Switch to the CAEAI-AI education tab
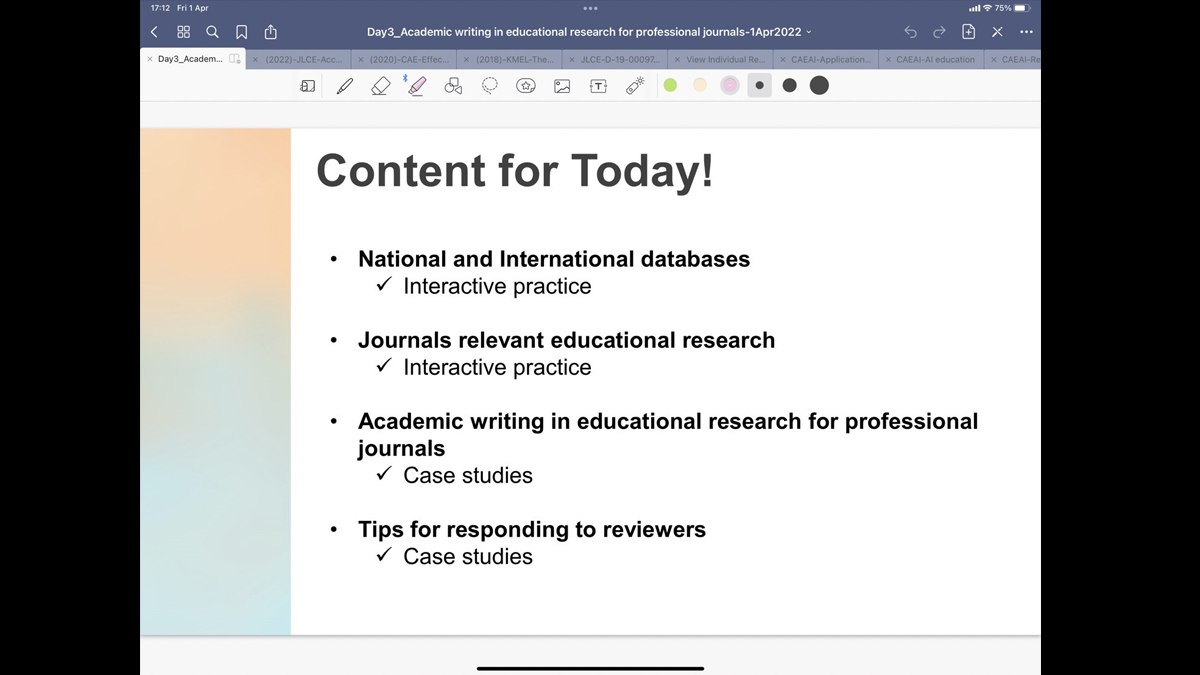This screenshot has height=675, width=1200. (x=934, y=59)
